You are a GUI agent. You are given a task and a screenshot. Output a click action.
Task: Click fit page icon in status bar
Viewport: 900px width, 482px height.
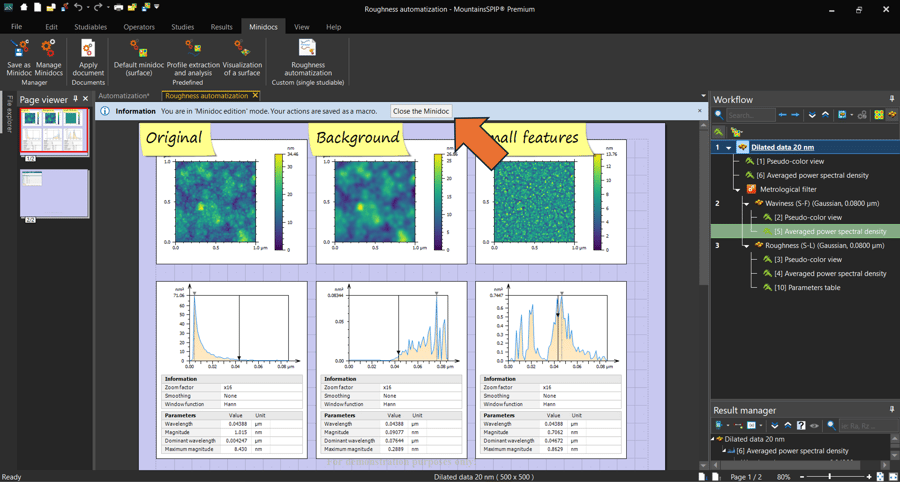point(880,477)
